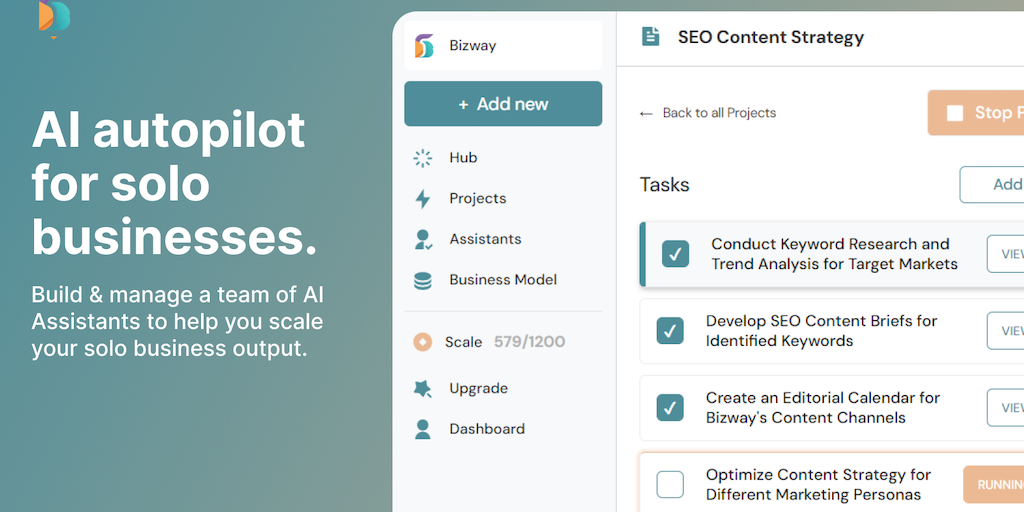Click the Hub spinner icon

tap(423, 158)
